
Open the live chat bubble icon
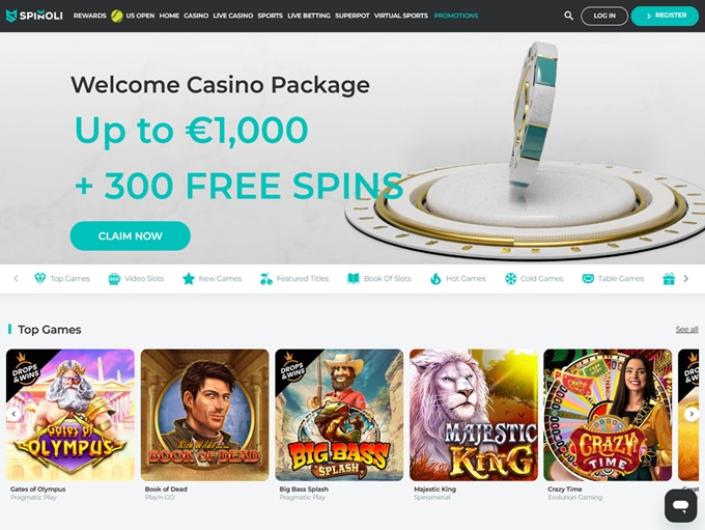point(681,505)
